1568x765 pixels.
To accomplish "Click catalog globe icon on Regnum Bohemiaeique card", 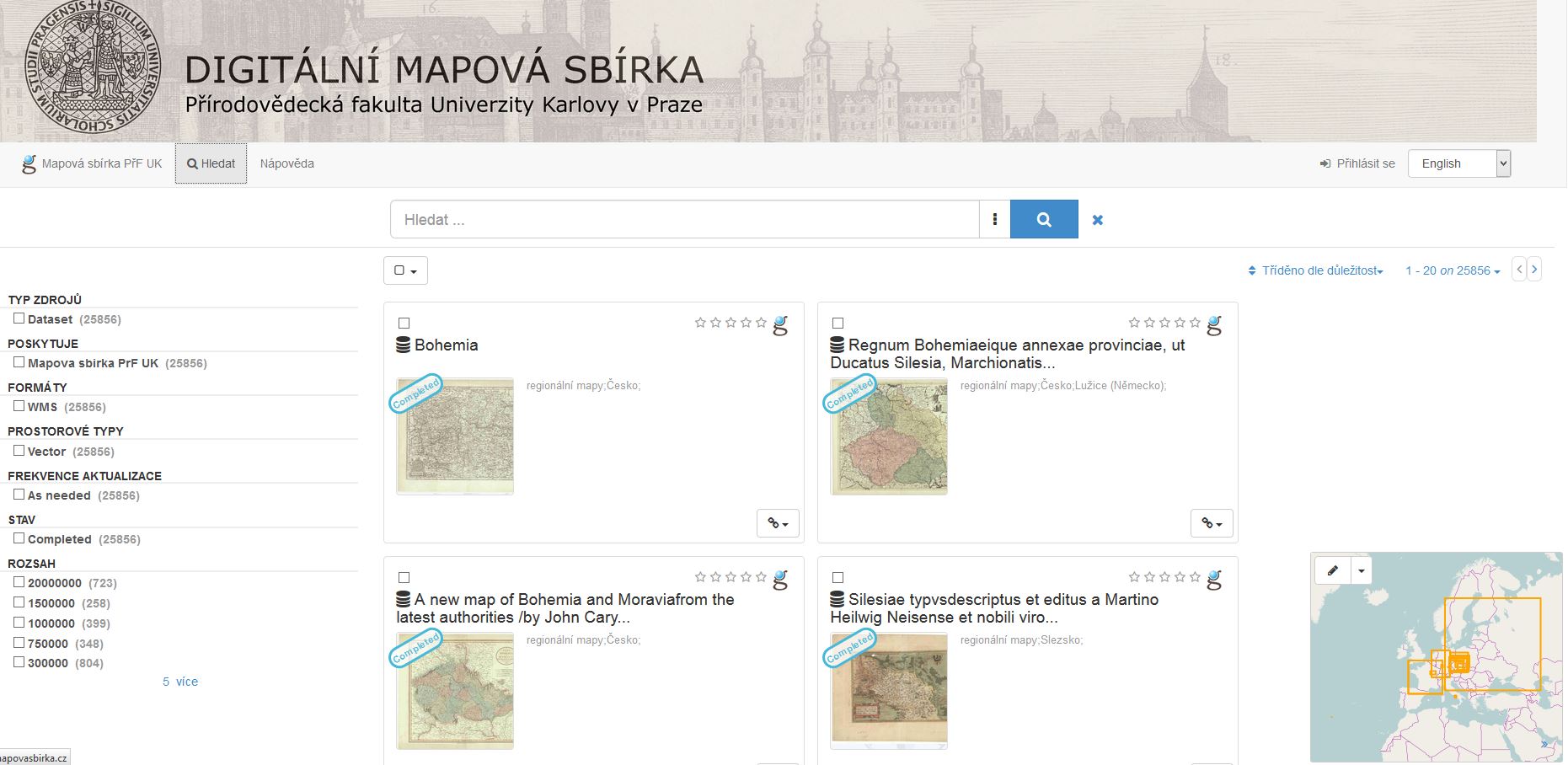I will (1215, 325).
